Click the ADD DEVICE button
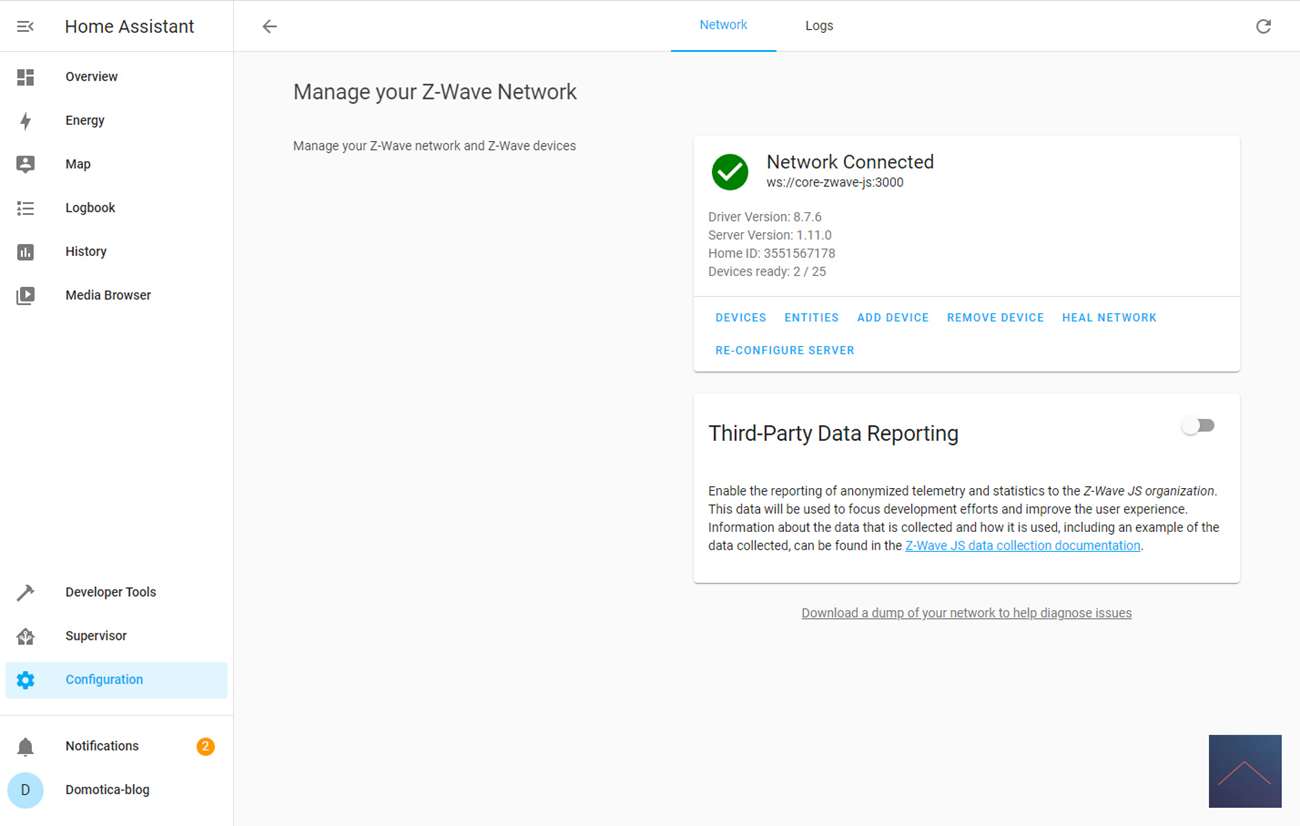 (892, 318)
